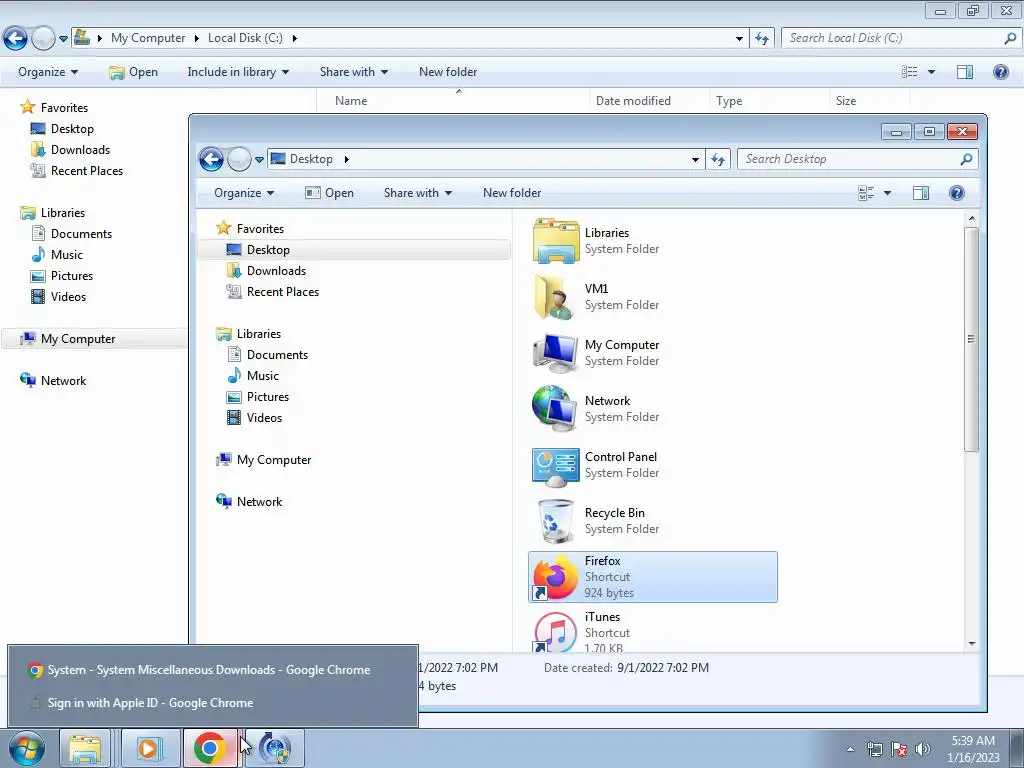
Task: Select Network in Local Disk window sidebar
Action: coord(63,381)
